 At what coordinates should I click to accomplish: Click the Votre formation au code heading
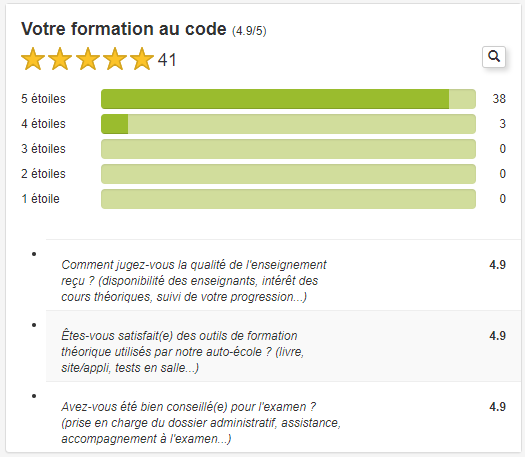point(124,29)
